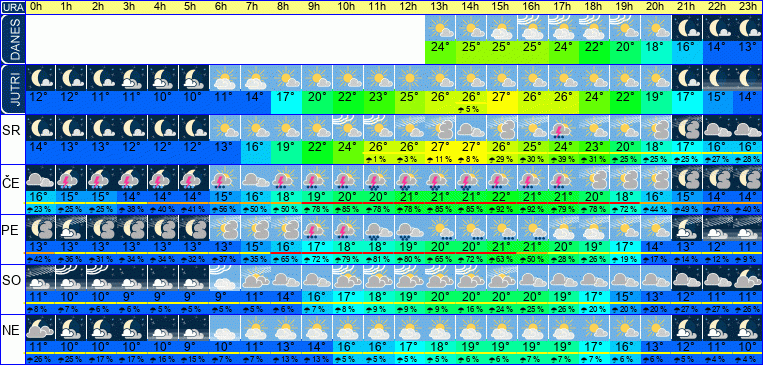Select the moon icon at JUTRI 23h
The width and height of the screenshot is (763, 365).
pyautogui.click(x=747, y=78)
